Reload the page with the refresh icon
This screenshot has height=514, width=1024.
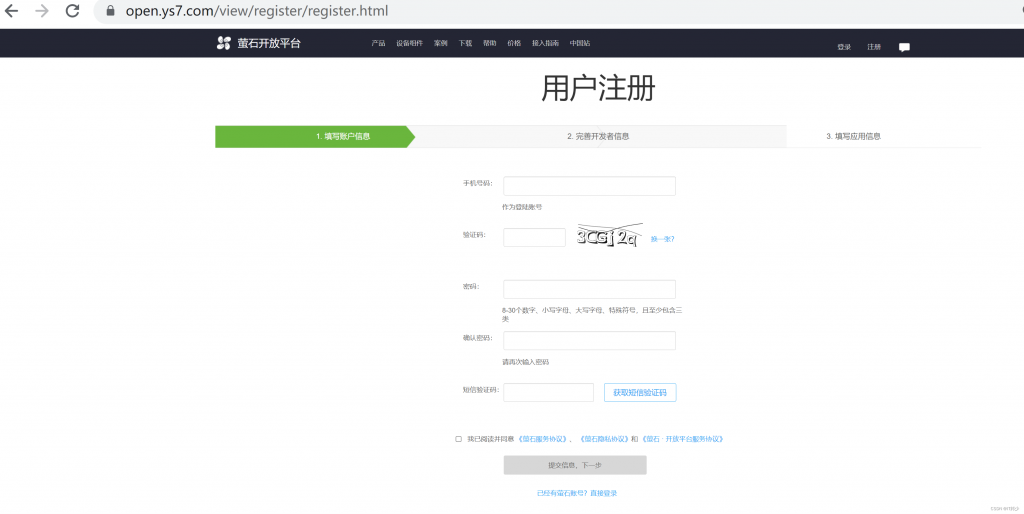[x=72, y=10]
